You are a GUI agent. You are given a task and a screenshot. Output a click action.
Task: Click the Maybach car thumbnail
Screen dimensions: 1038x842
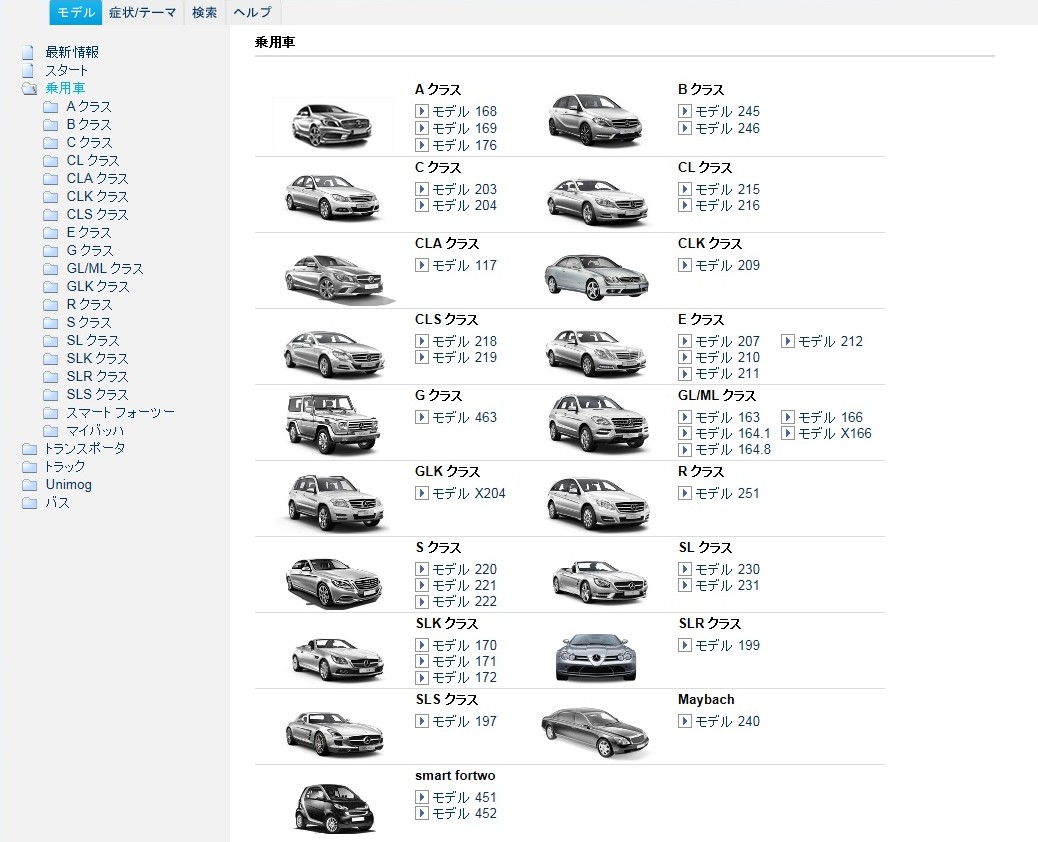click(x=594, y=732)
